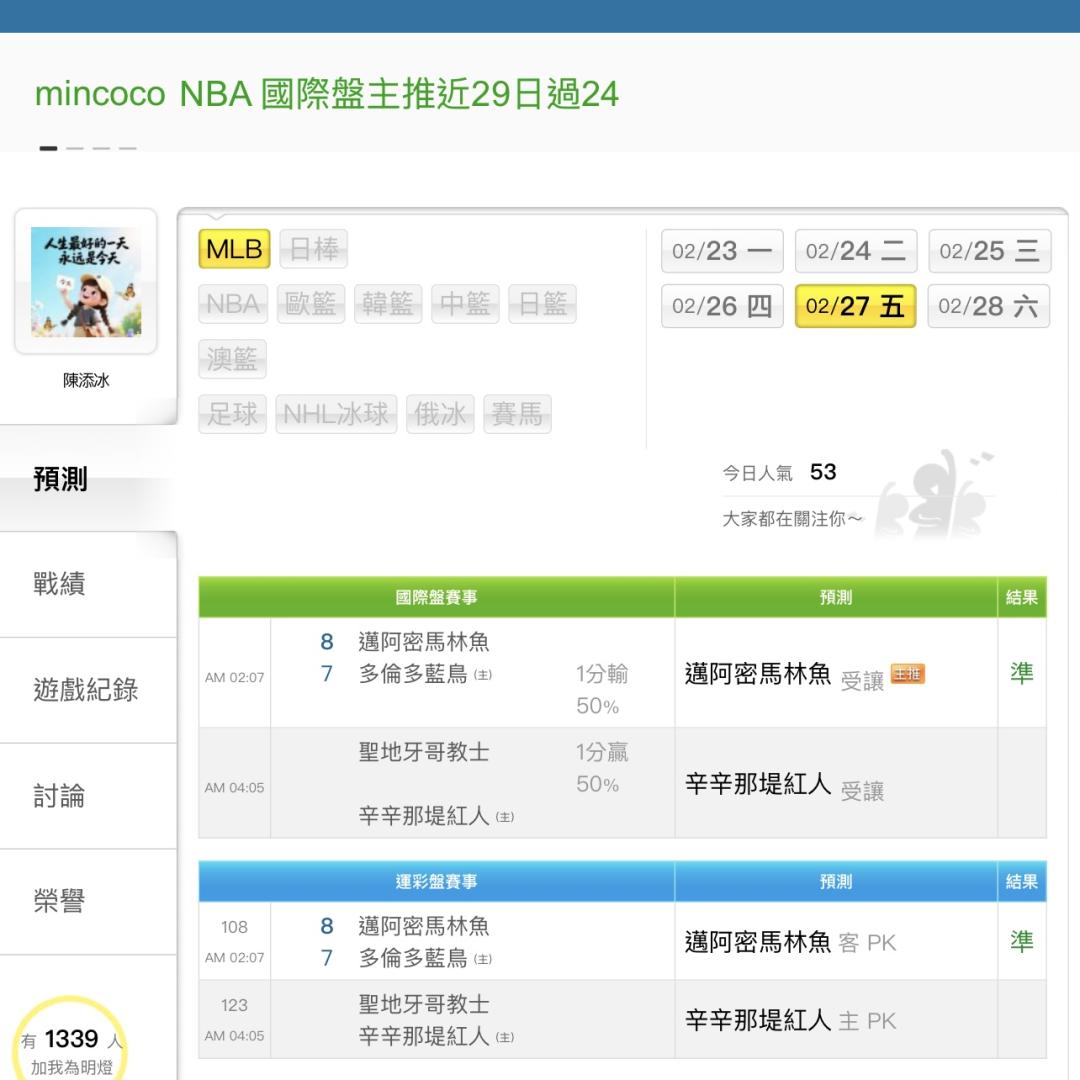Open the 預測 sidebar tab
The image size is (1080, 1080).
pos(60,479)
